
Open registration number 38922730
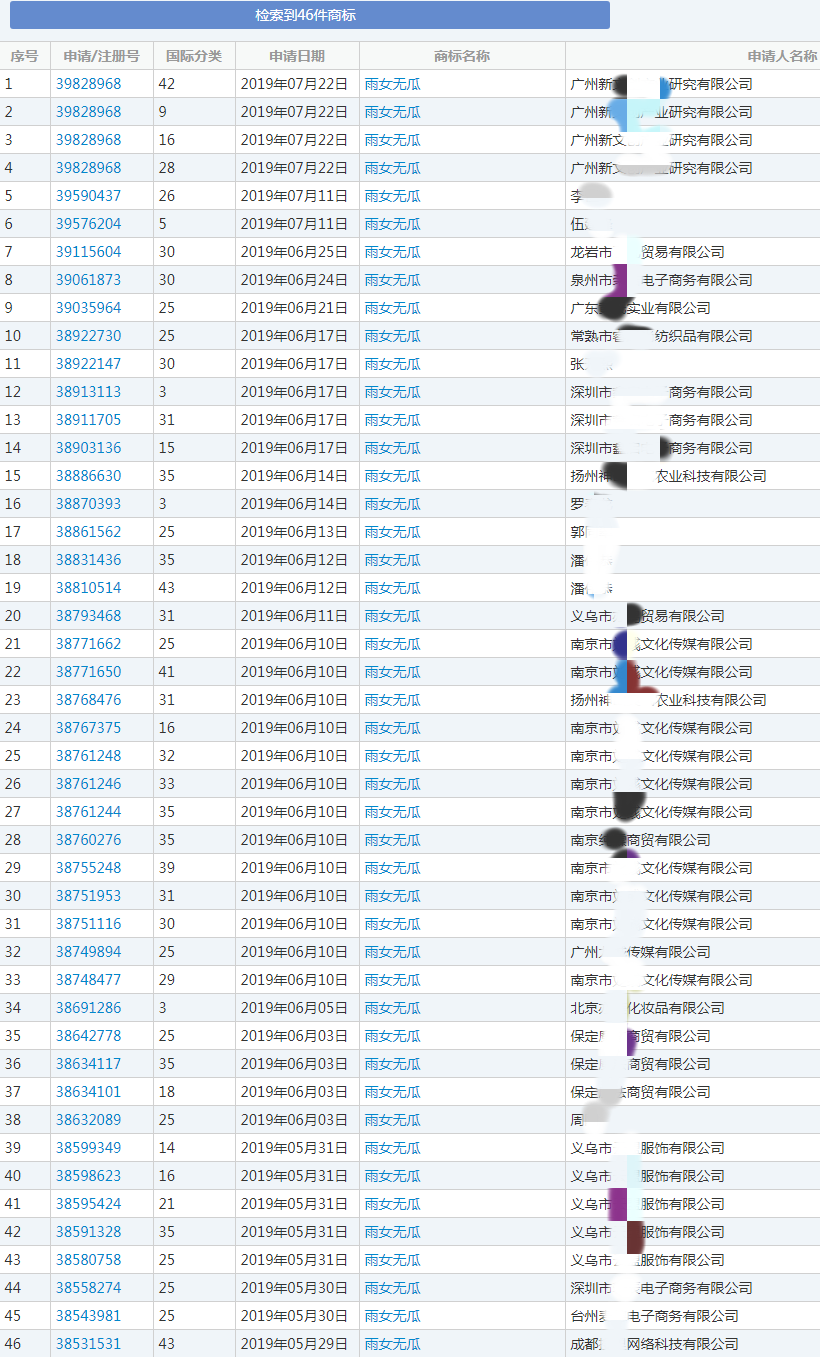(x=88, y=336)
